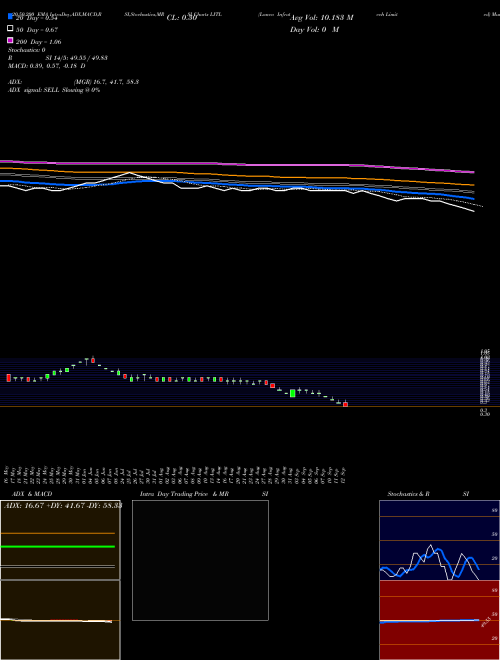Click the 'Stochastics & R' panel title
Screen dimensions: 500x660
[408, 494]
